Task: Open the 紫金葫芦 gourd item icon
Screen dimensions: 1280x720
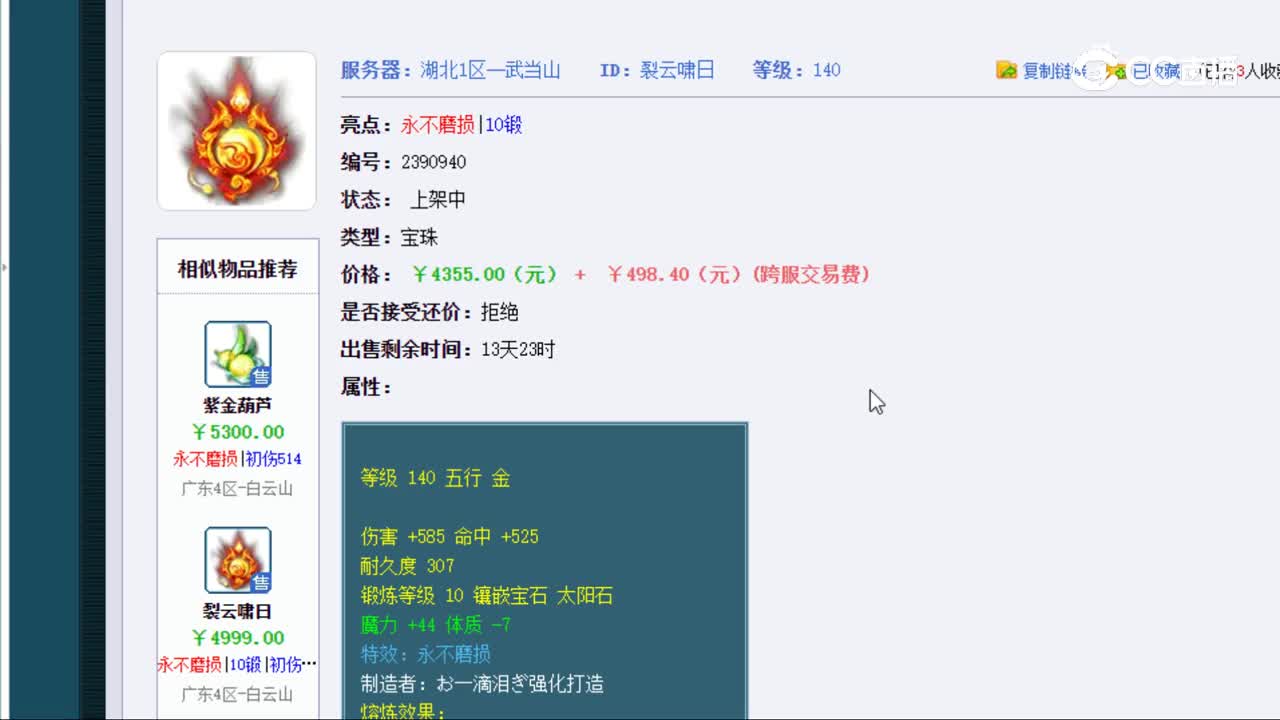Action: [238, 354]
